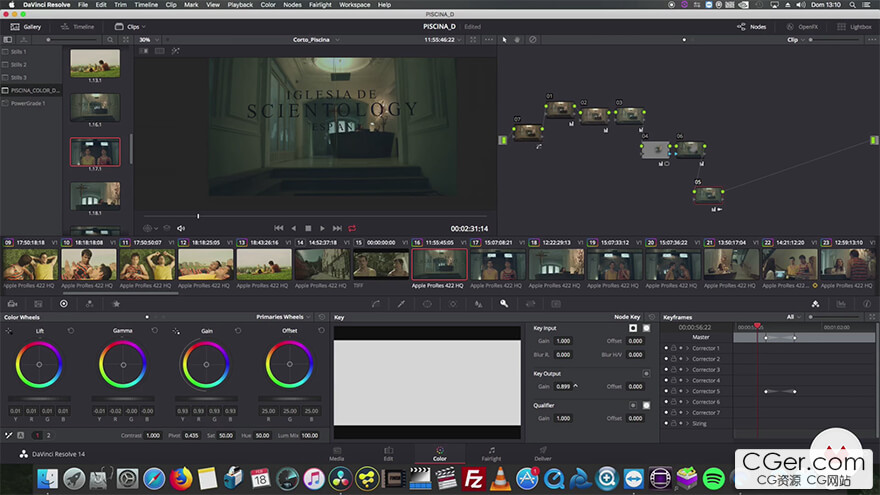Reset the Offset color wheel
The height and width of the screenshot is (495, 880).
coord(321,331)
